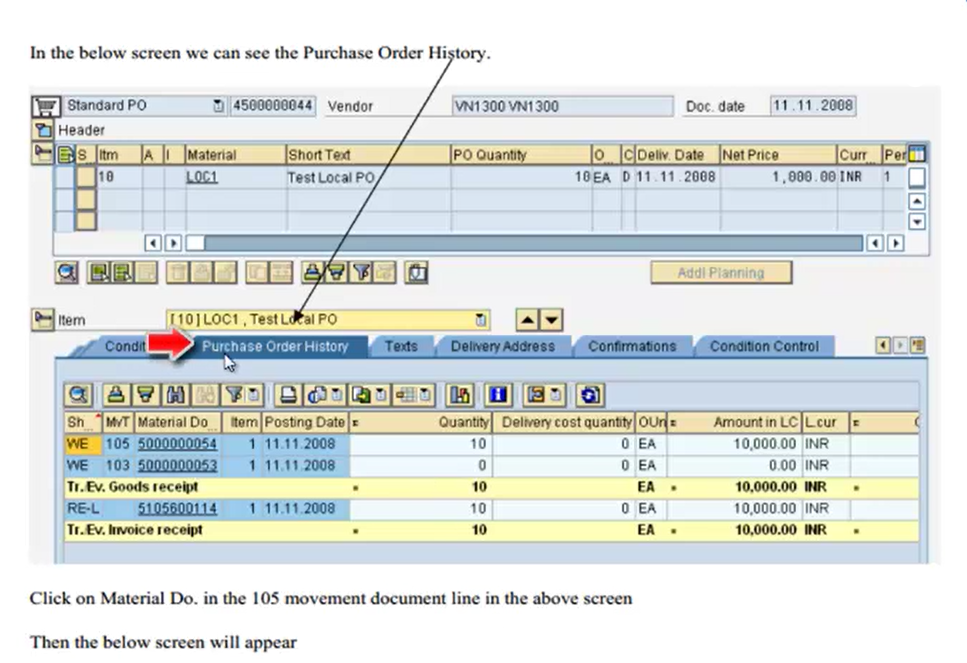Switch to the Purchase Order History tab
The image size is (967, 663).
pos(275,347)
